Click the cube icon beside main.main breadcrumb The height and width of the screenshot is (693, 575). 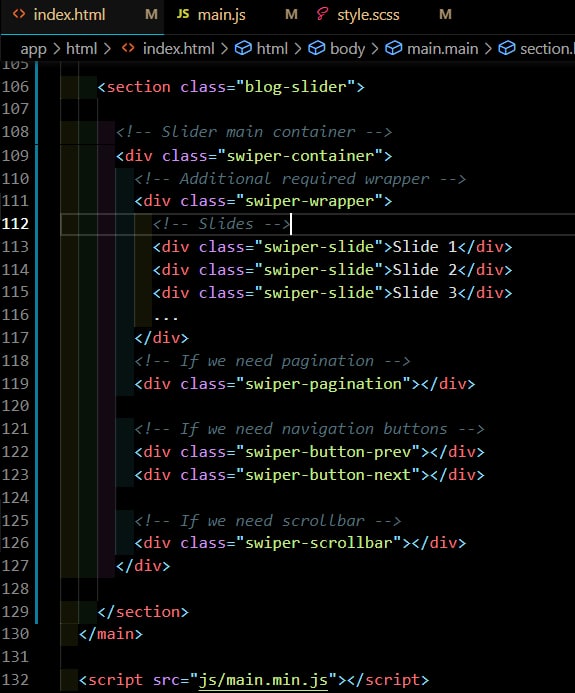point(393,48)
